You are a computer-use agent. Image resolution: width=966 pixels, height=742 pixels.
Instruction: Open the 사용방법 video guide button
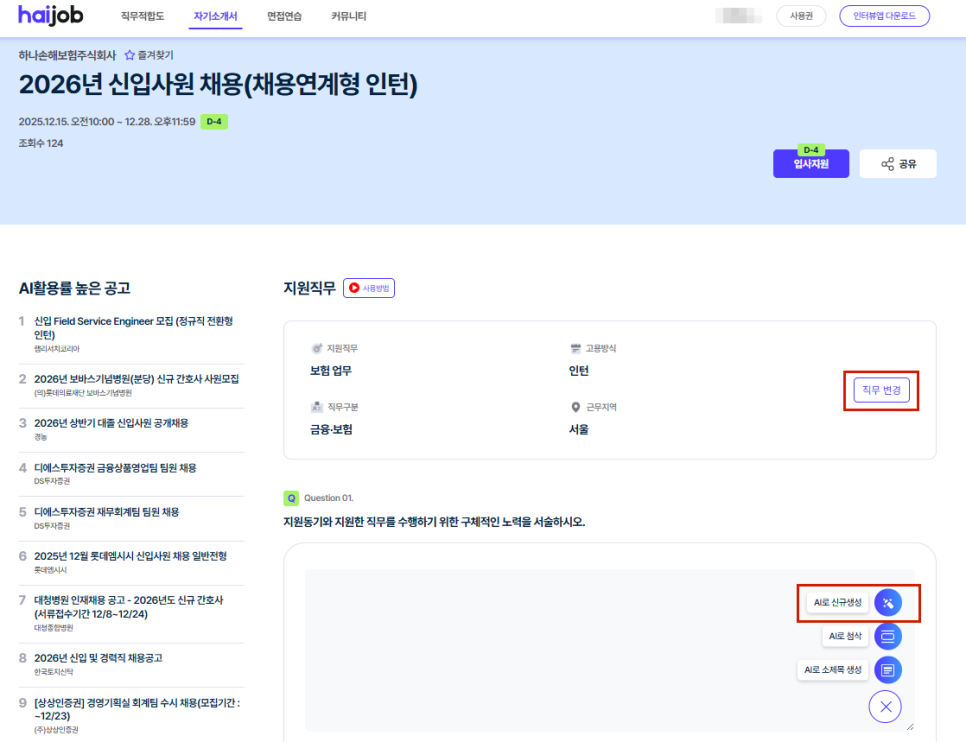(369, 288)
